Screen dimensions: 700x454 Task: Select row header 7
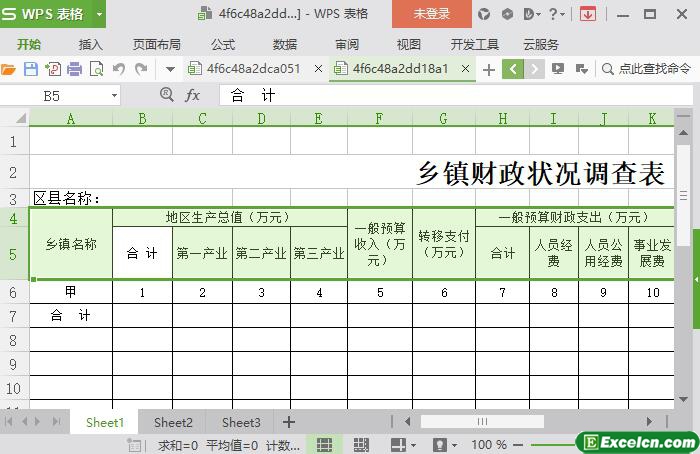tap(13, 316)
